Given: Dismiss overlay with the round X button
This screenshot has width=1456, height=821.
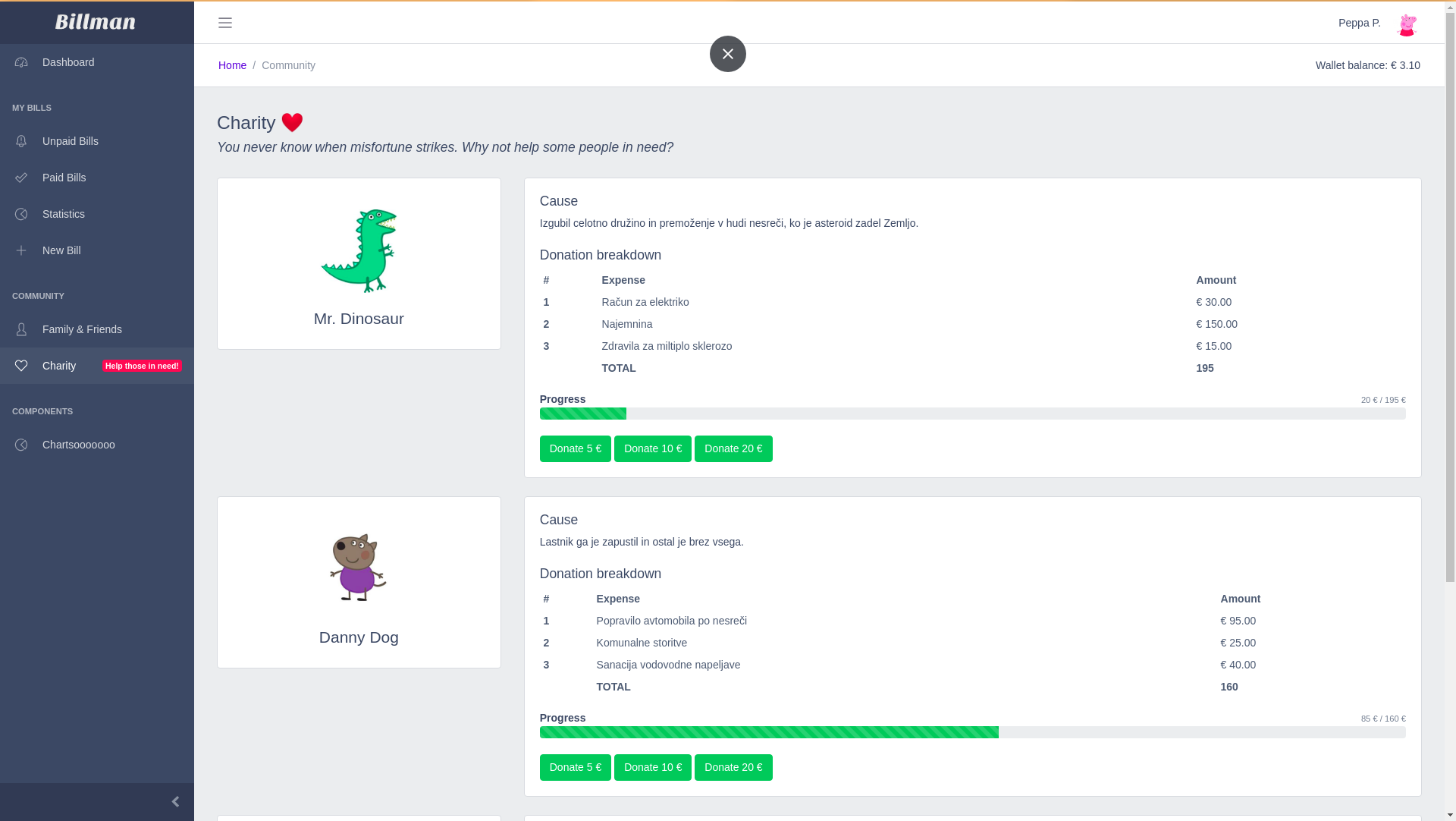Looking at the screenshot, I should 728,54.
